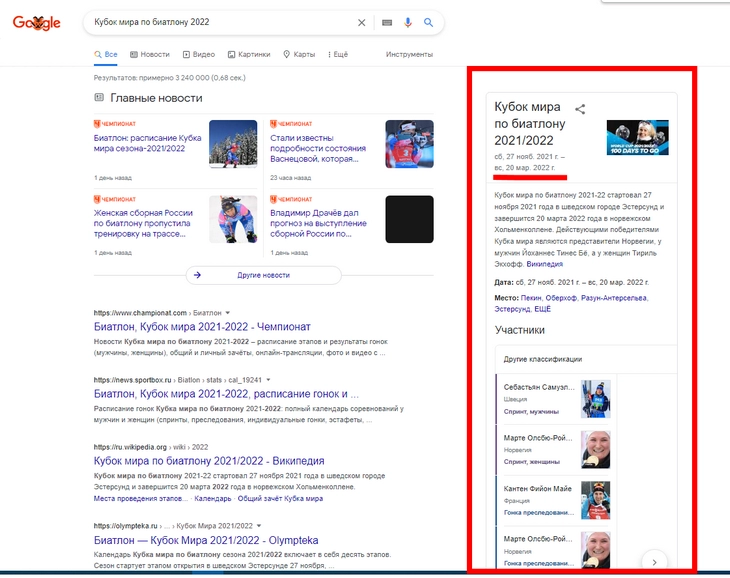Open Инструменты search tools
Image resolution: width=730 pixels, height=578 pixels.
click(x=409, y=54)
